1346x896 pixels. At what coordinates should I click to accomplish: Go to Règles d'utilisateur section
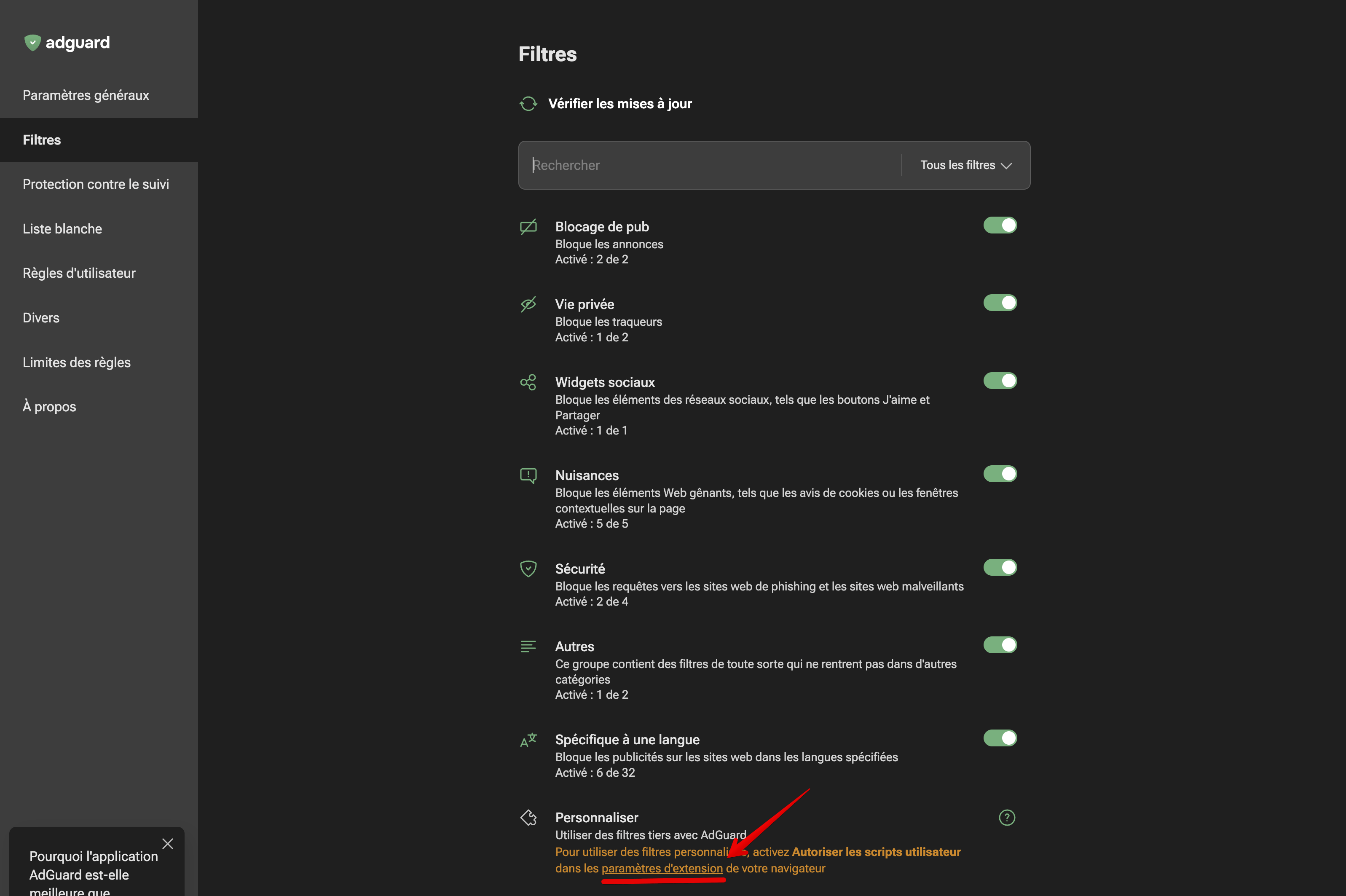tap(79, 273)
